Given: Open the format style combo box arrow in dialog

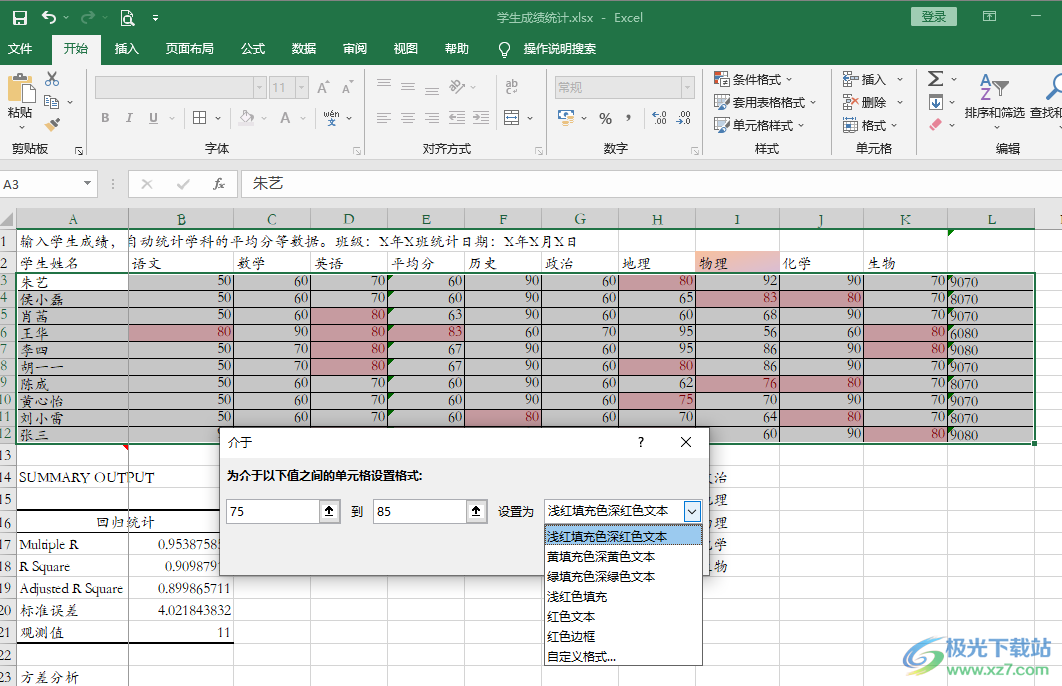Looking at the screenshot, I should pyautogui.click(x=692, y=511).
